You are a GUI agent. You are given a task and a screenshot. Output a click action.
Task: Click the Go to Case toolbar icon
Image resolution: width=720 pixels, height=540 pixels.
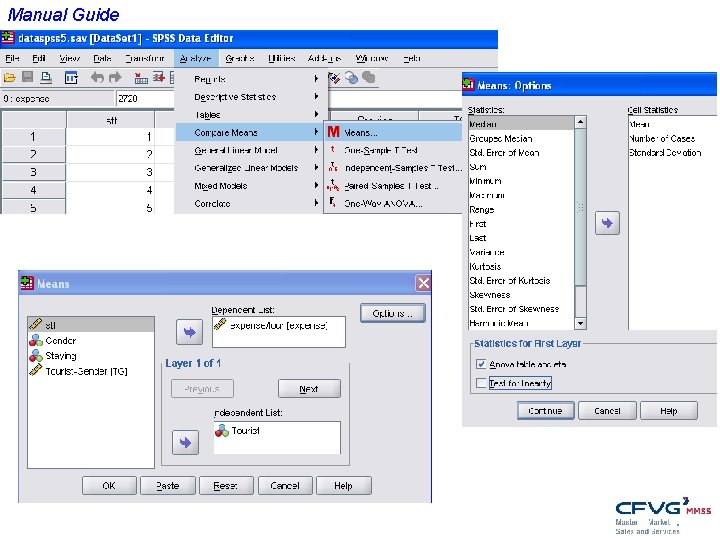pos(141,78)
